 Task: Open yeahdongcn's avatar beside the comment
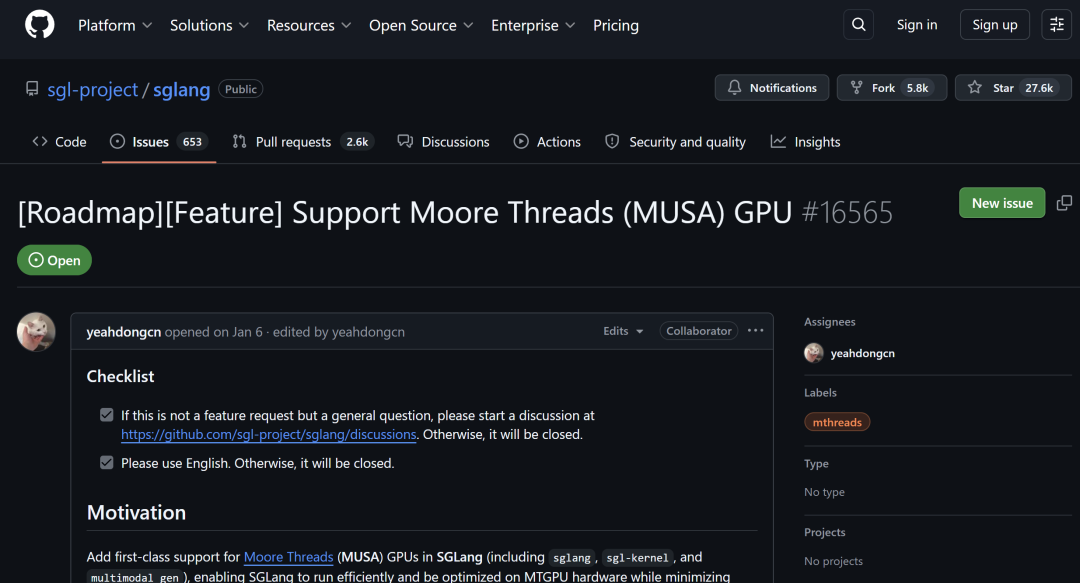36,331
